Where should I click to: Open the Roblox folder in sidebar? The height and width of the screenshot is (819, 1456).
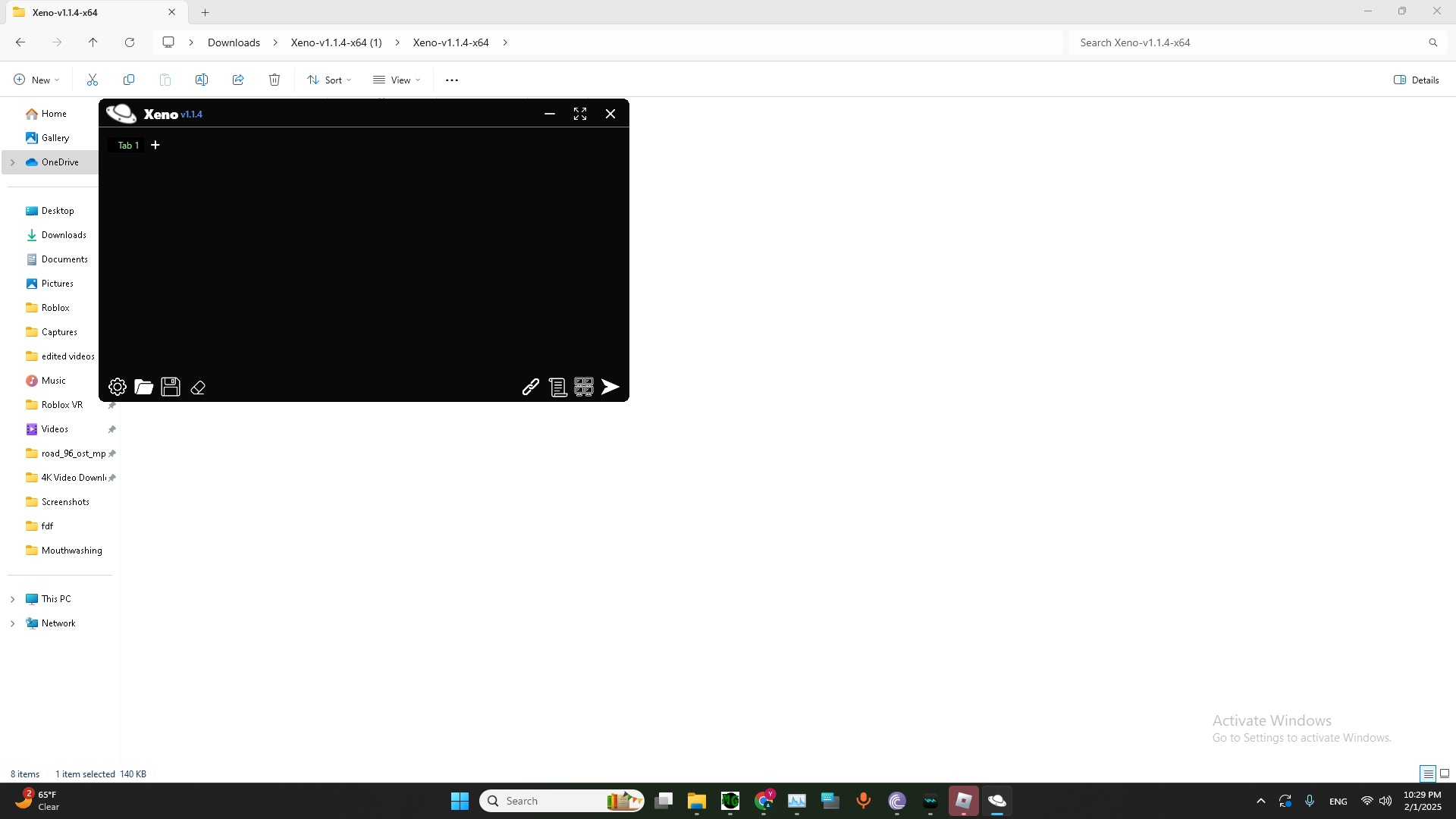pyautogui.click(x=55, y=308)
